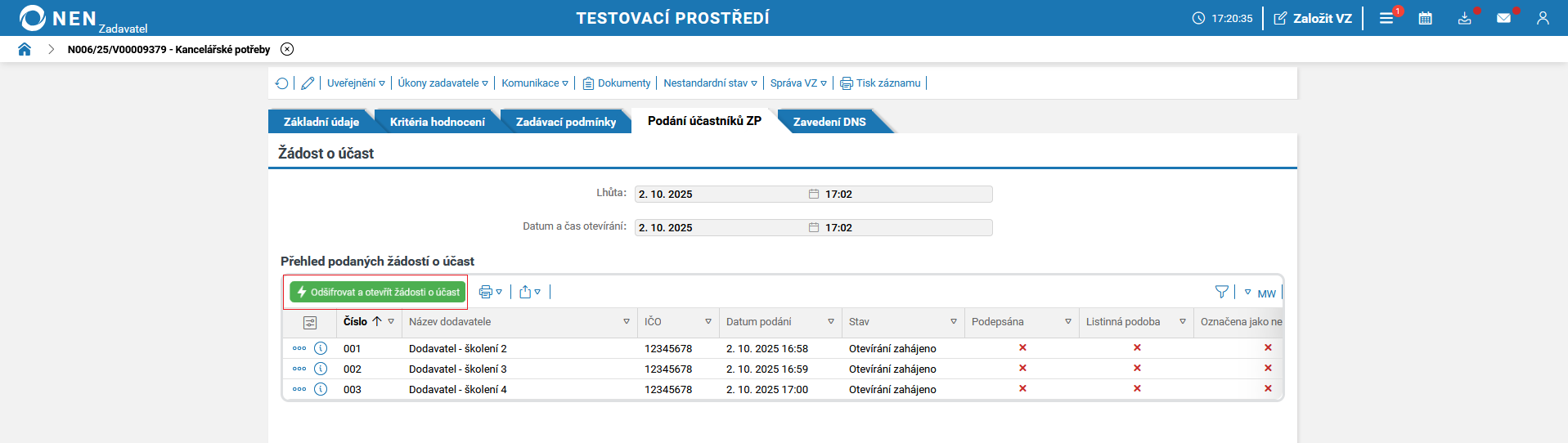The width and height of the screenshot is (1568, 443).
Task: Switch to the Kritéria hodnocení tab
Action: [x=438, y=122]
